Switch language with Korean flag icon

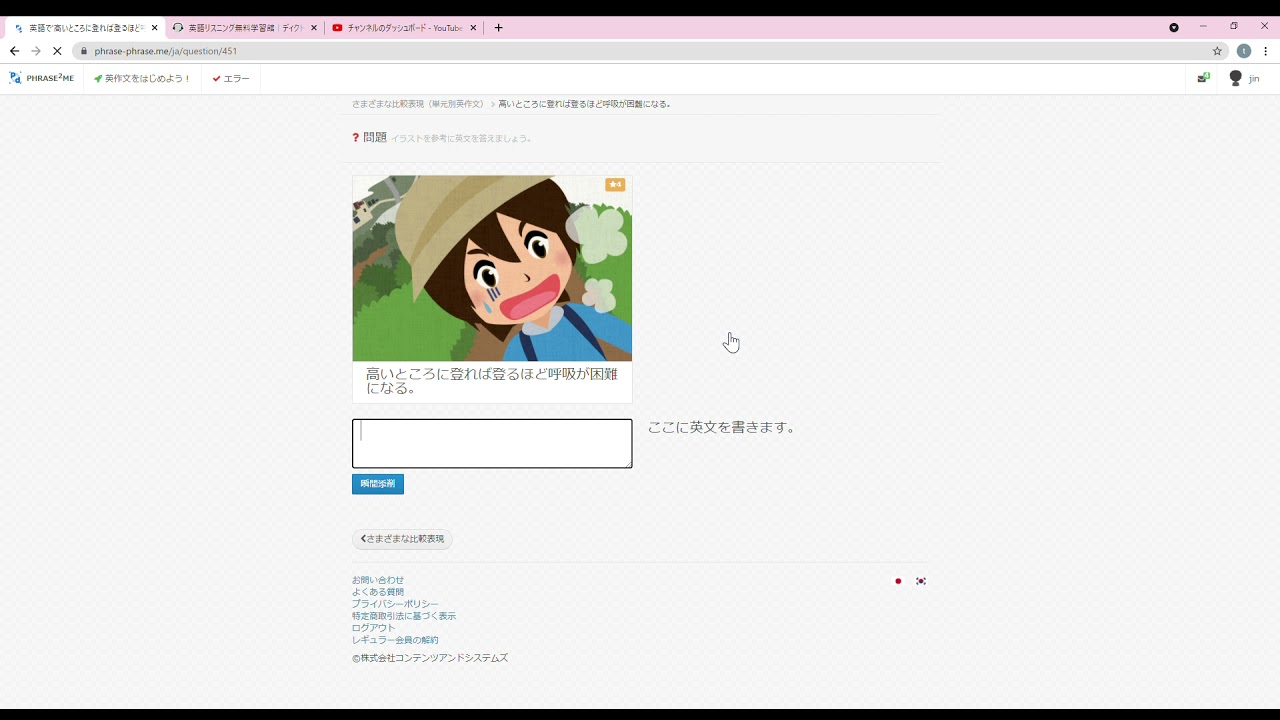(921, 581)
